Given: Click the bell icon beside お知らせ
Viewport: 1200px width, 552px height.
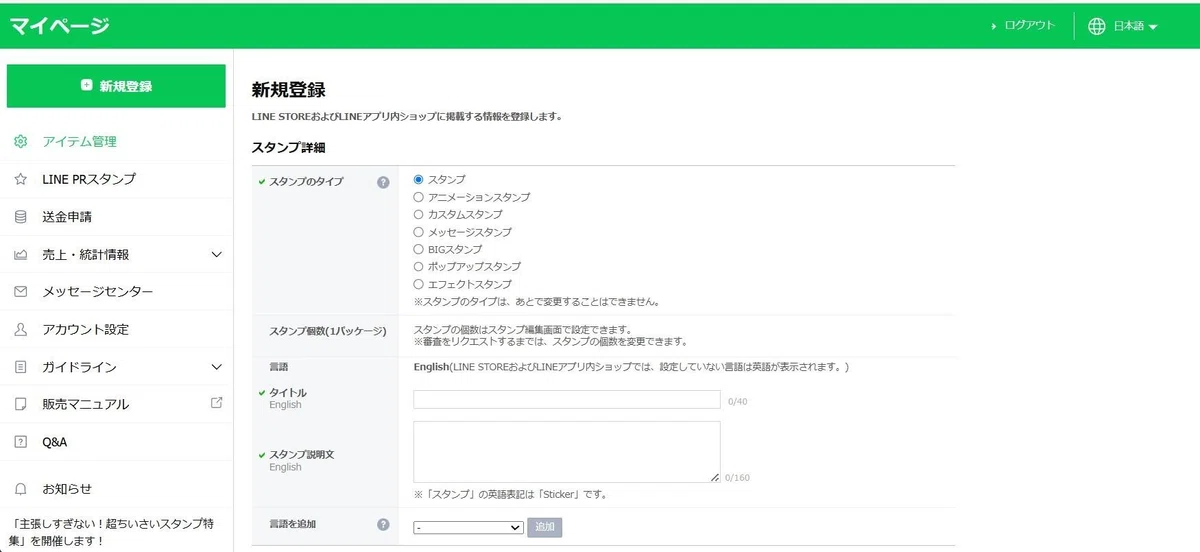Looking at the screenshot, I should [20, 489].
